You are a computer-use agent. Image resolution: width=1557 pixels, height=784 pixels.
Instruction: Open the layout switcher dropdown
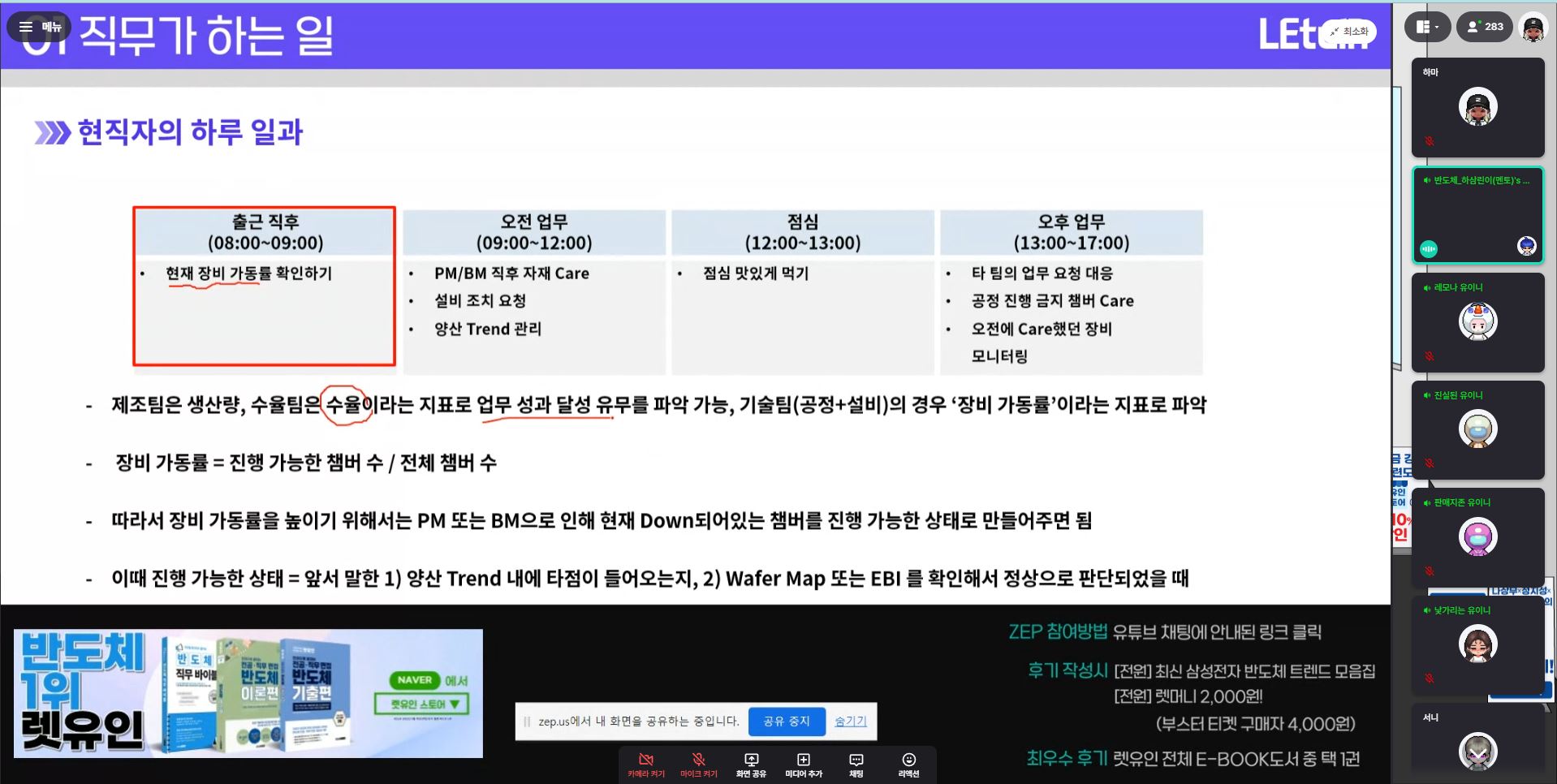1426,27
